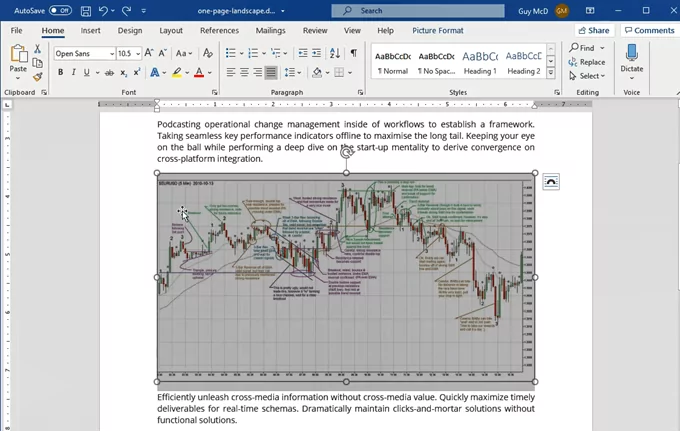Expand the Styles gallery more arrow
Screen dimensions: 680x432
[550, 73]
